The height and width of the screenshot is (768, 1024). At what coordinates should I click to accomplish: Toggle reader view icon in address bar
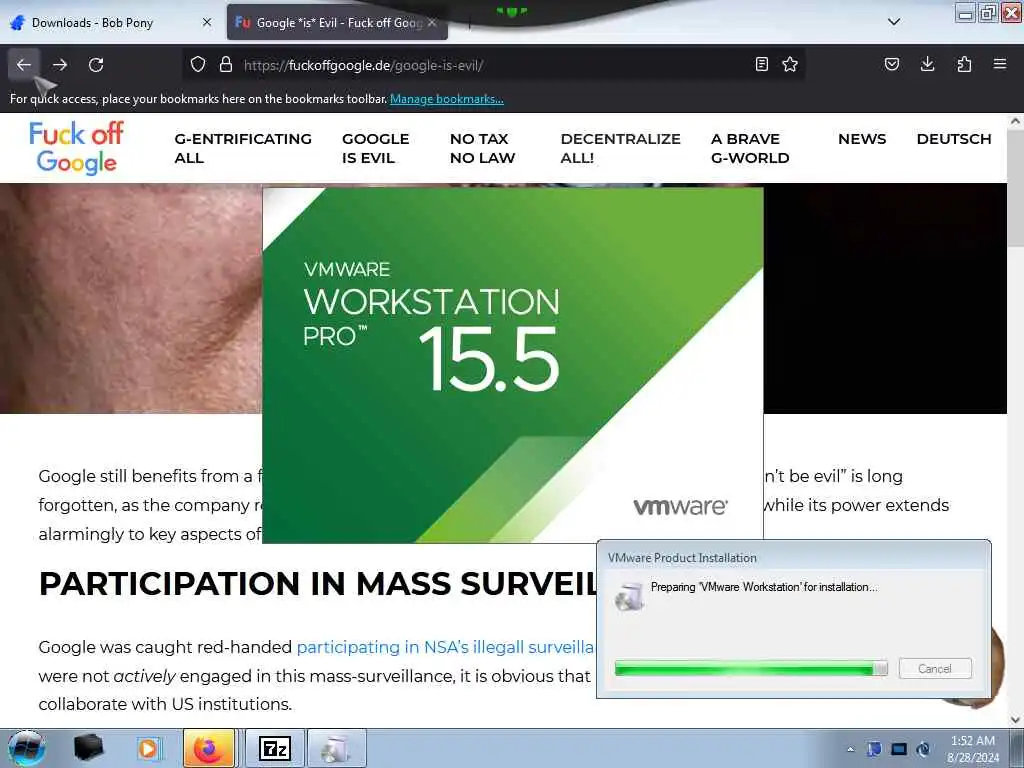[x=761, y=65]
